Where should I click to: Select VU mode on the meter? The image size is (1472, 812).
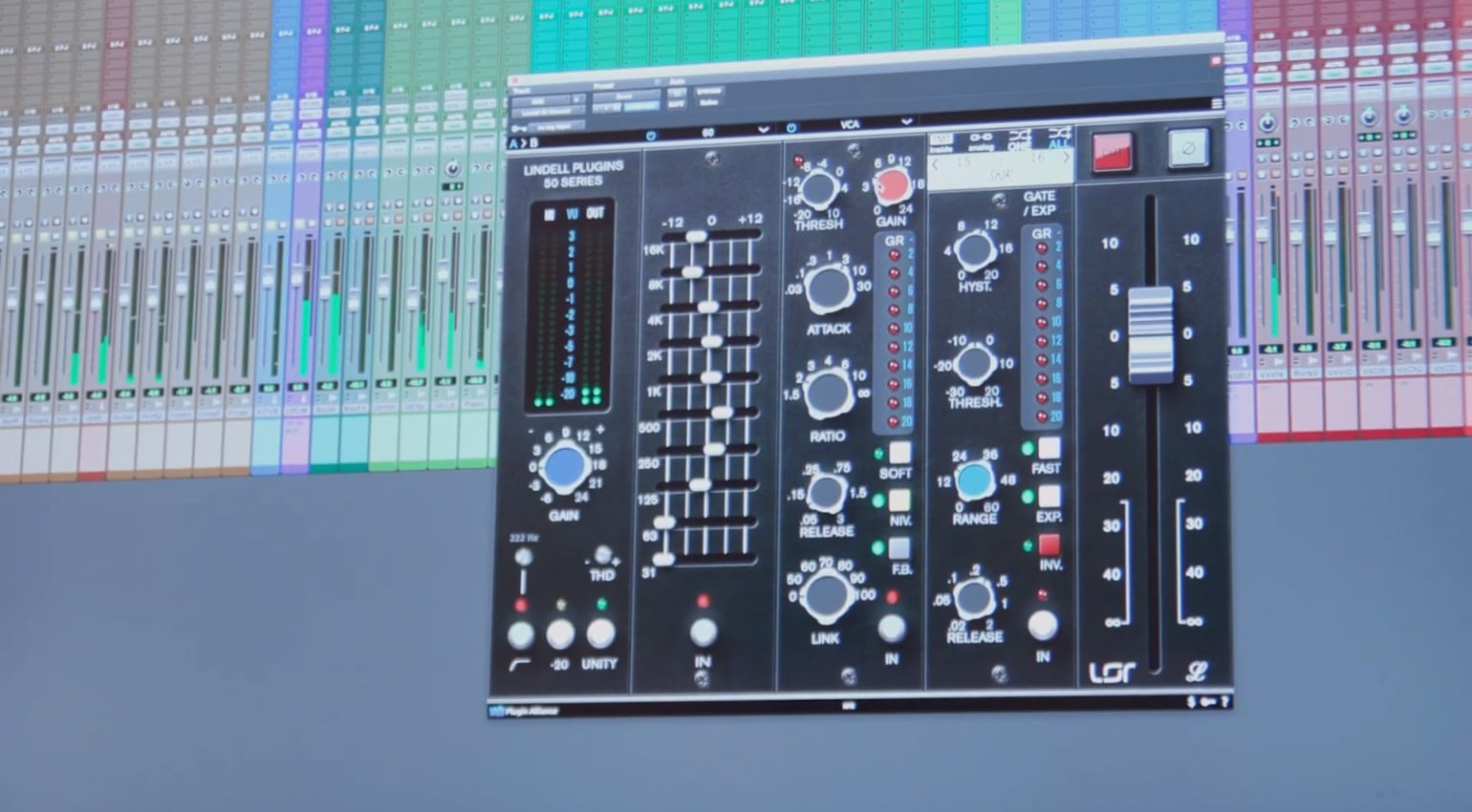[573, 214]
